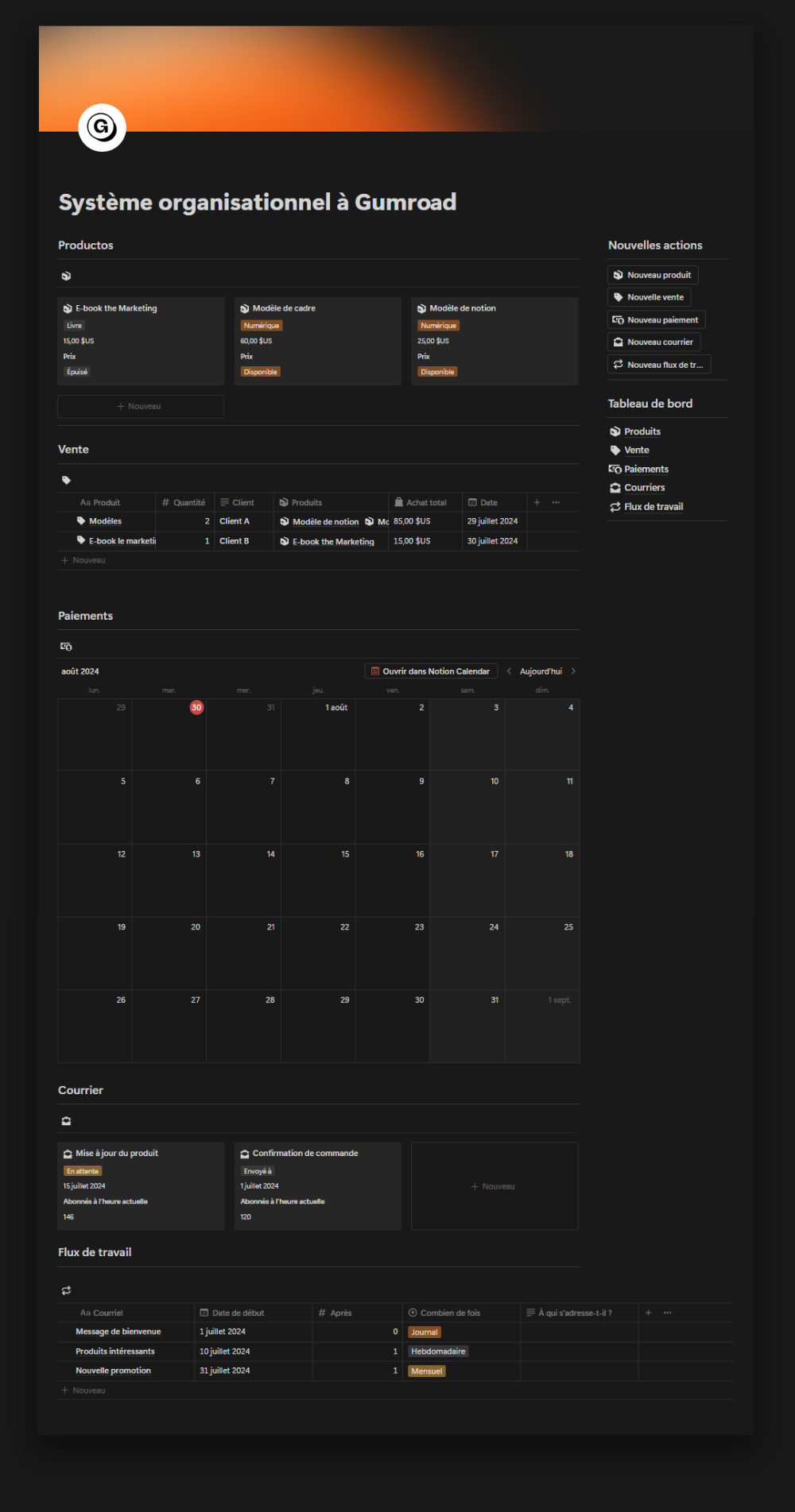Click the Nouvelle vente button
Viewport: 795px width, 1512px height.
click(649, 297)
